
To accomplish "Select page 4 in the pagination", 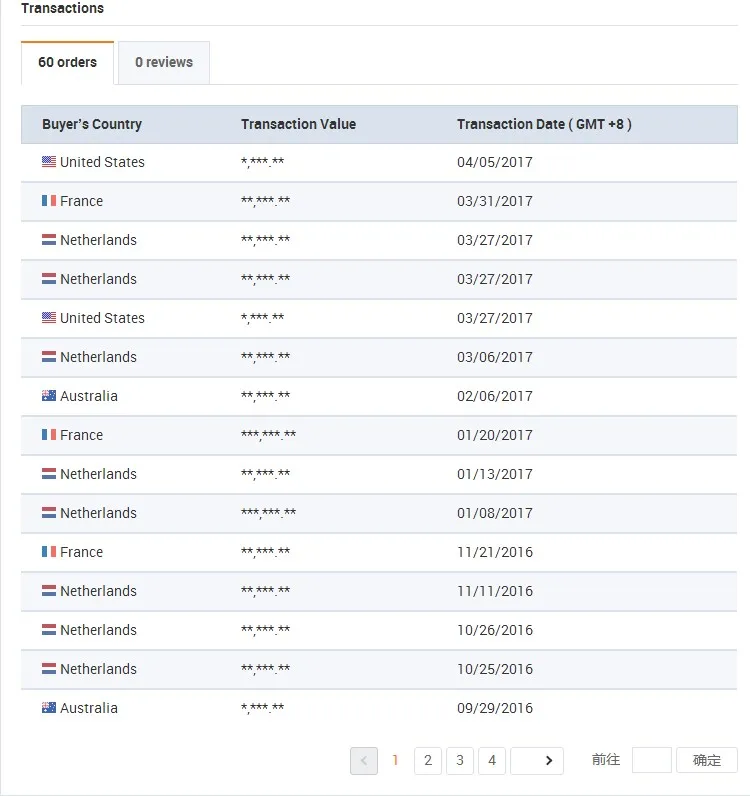I will pos(492,761).
